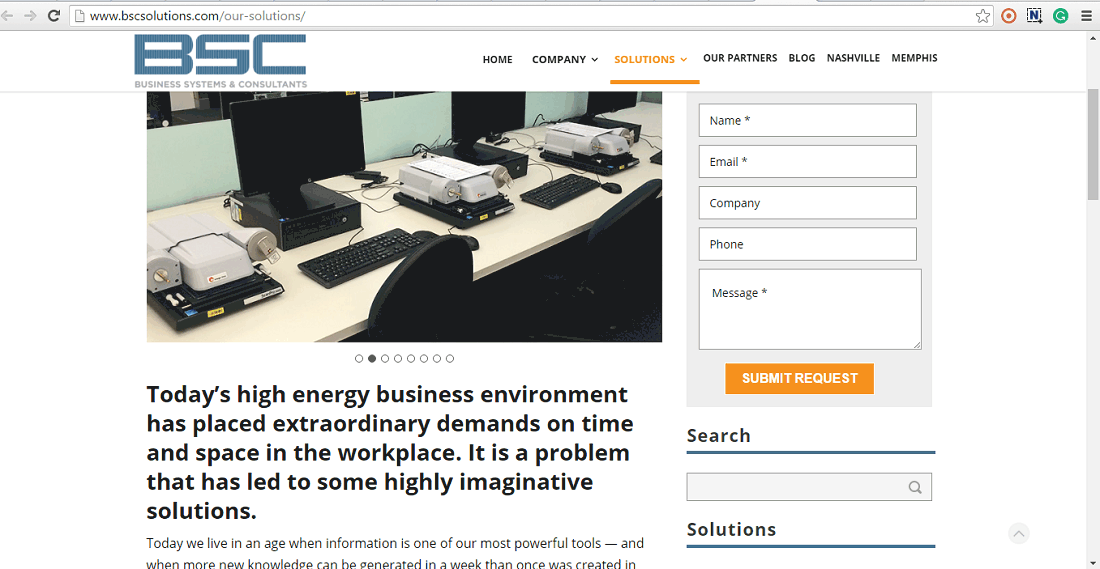Click the browser reload button

click(x=54, y=16)
